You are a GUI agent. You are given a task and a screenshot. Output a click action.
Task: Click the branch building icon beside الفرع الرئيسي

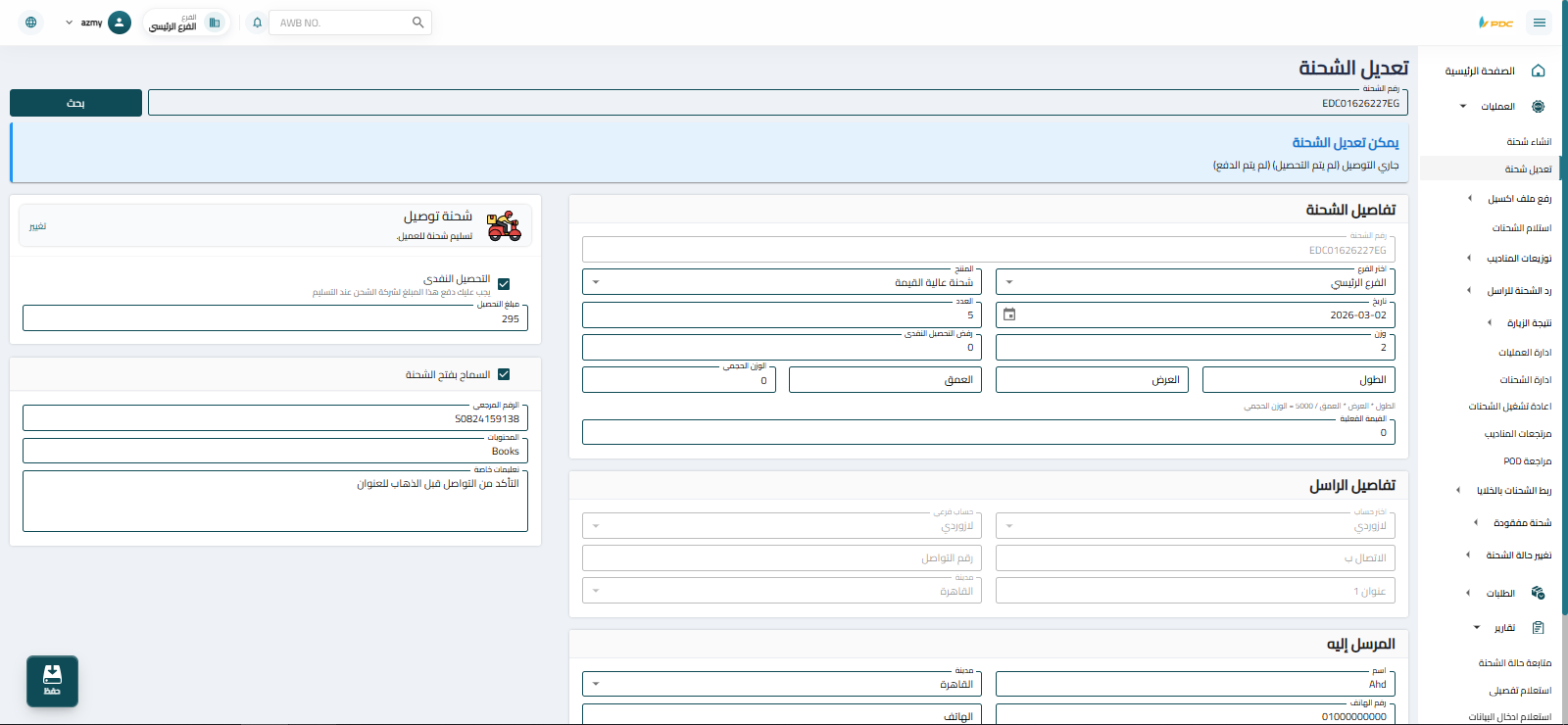pos(215,23)
